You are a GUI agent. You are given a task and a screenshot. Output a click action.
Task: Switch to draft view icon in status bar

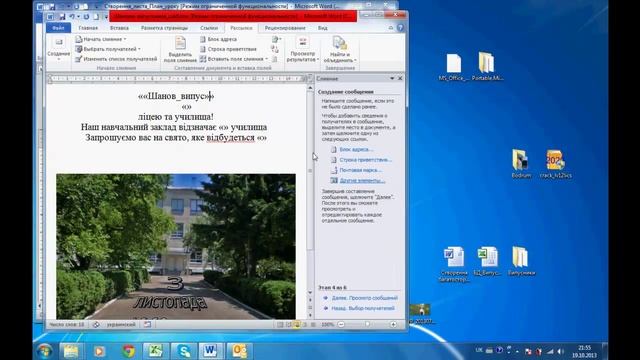click(313, 324)
